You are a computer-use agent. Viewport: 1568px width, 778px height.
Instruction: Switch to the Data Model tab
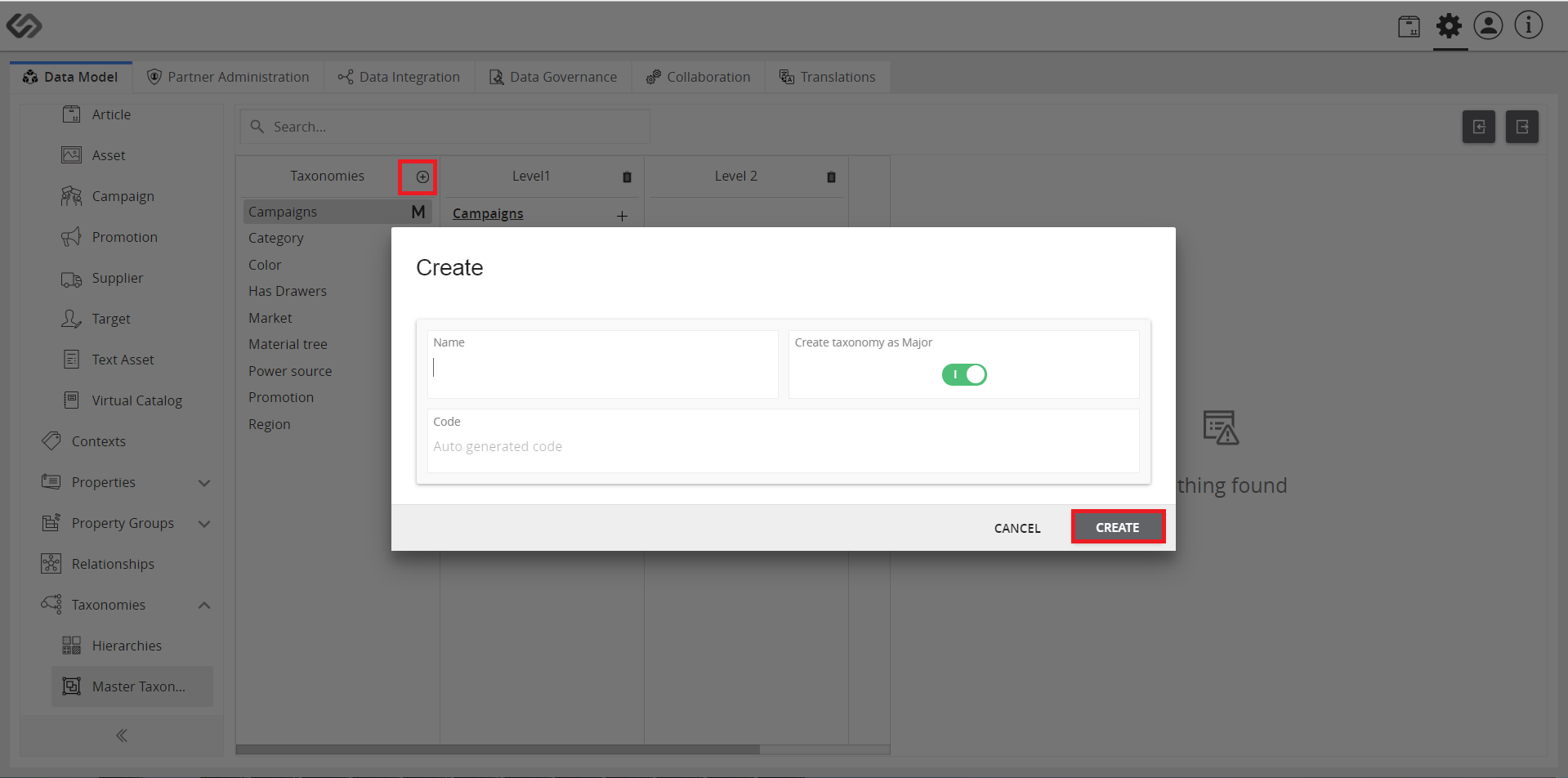click(x=71, y=77)
